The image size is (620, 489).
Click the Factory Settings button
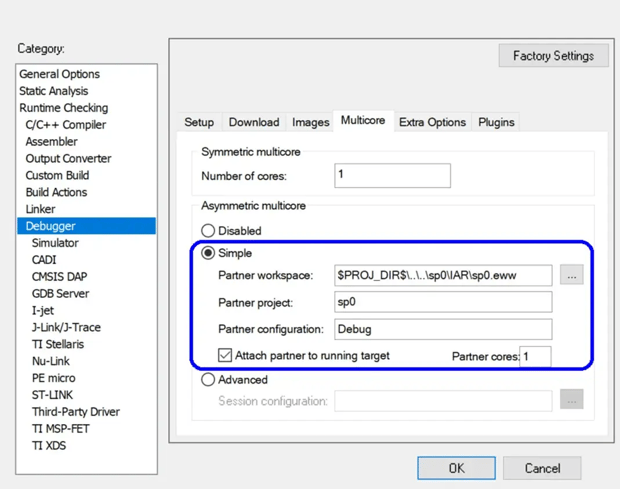pyautogui.click(x=554, y=56)
